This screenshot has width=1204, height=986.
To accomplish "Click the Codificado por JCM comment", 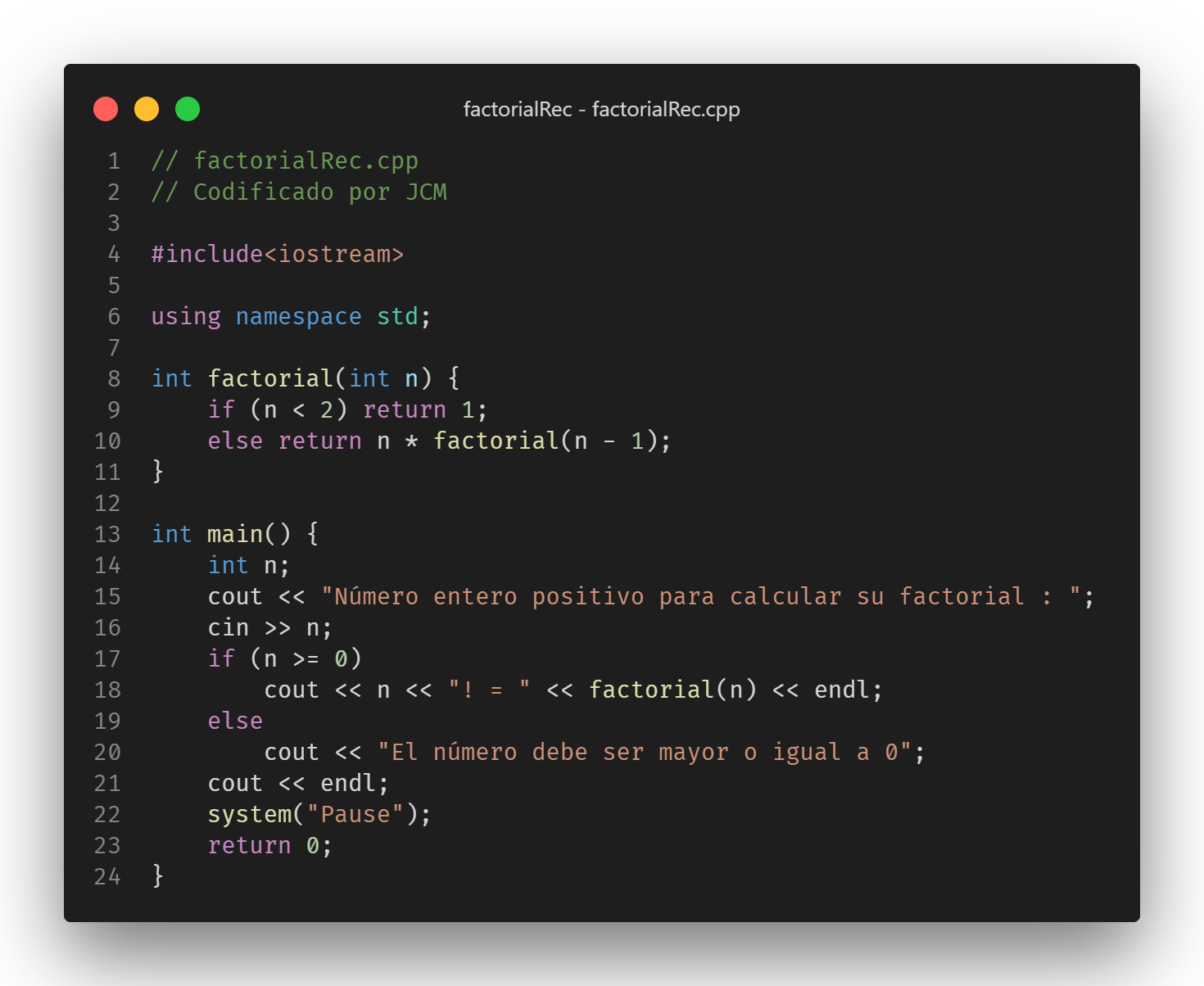I will pos(299,192).
